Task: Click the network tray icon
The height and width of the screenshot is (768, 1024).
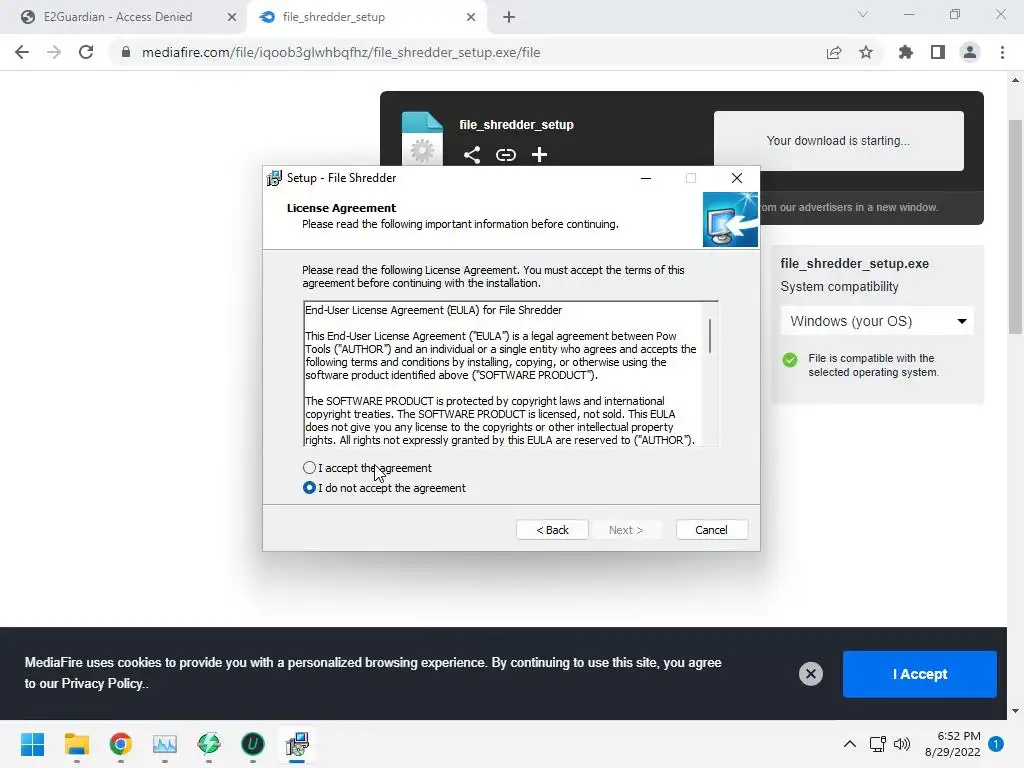Action: coord(878,744)
